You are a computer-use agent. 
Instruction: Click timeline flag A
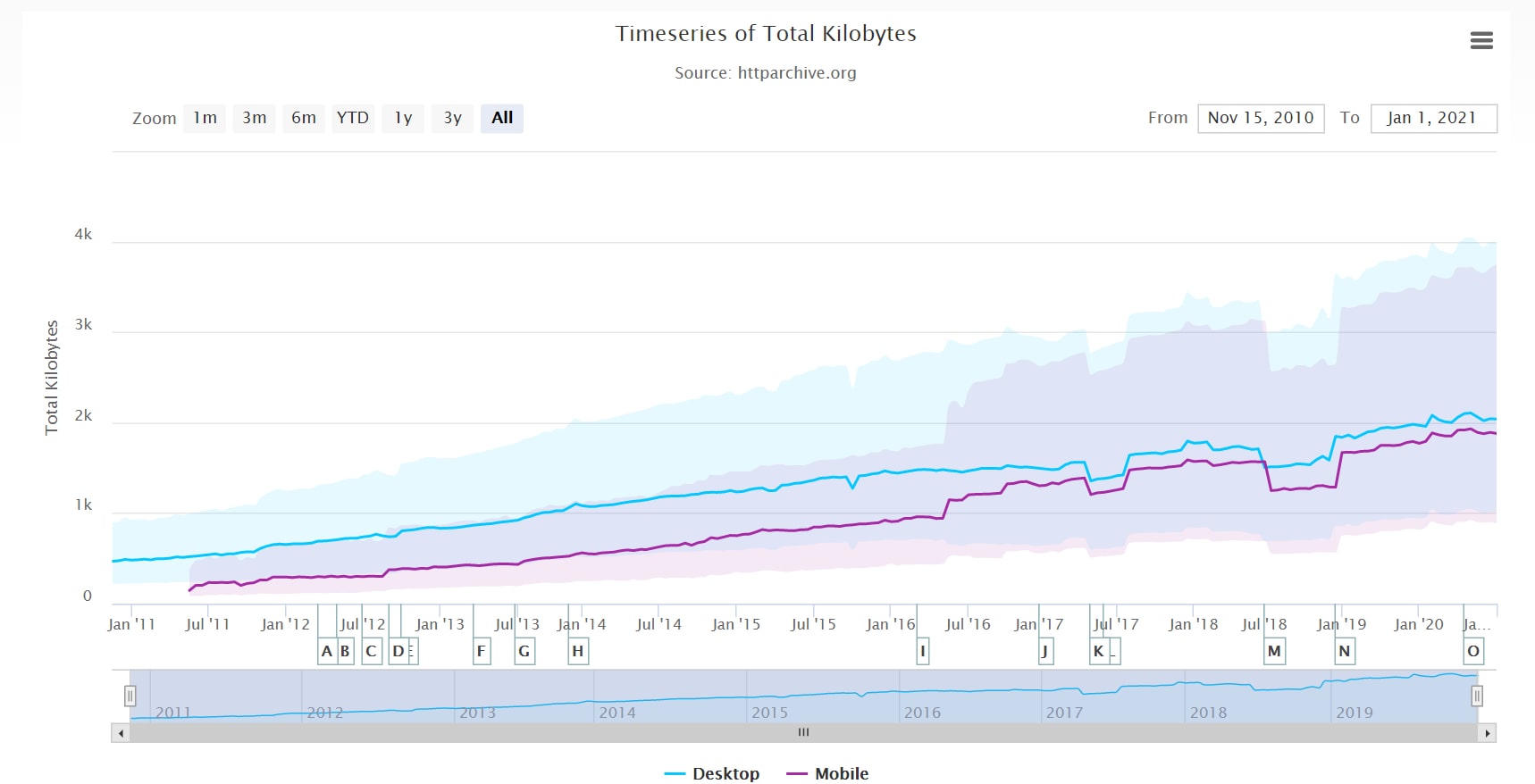tap(327, 651)
